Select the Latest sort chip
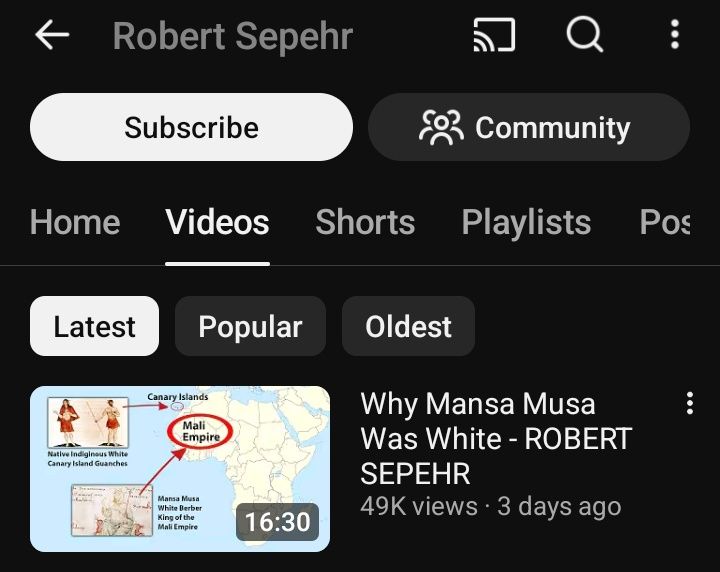The height and width of the screenshot is (572, 720). 94,326
